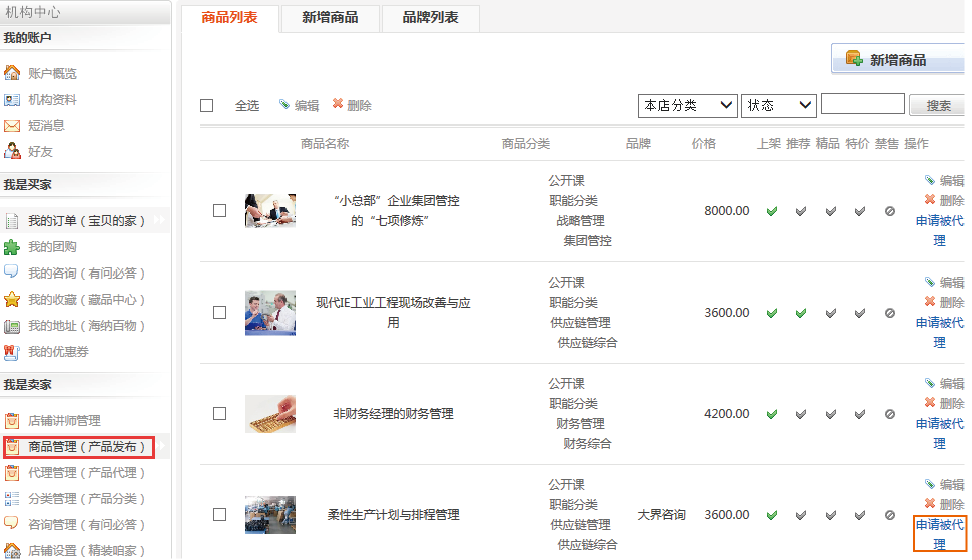This screenshot has height=560, width=972.
Task: Click green 上架 checkmark for 非财务经理的财务管理
Action: pos(771,414)
